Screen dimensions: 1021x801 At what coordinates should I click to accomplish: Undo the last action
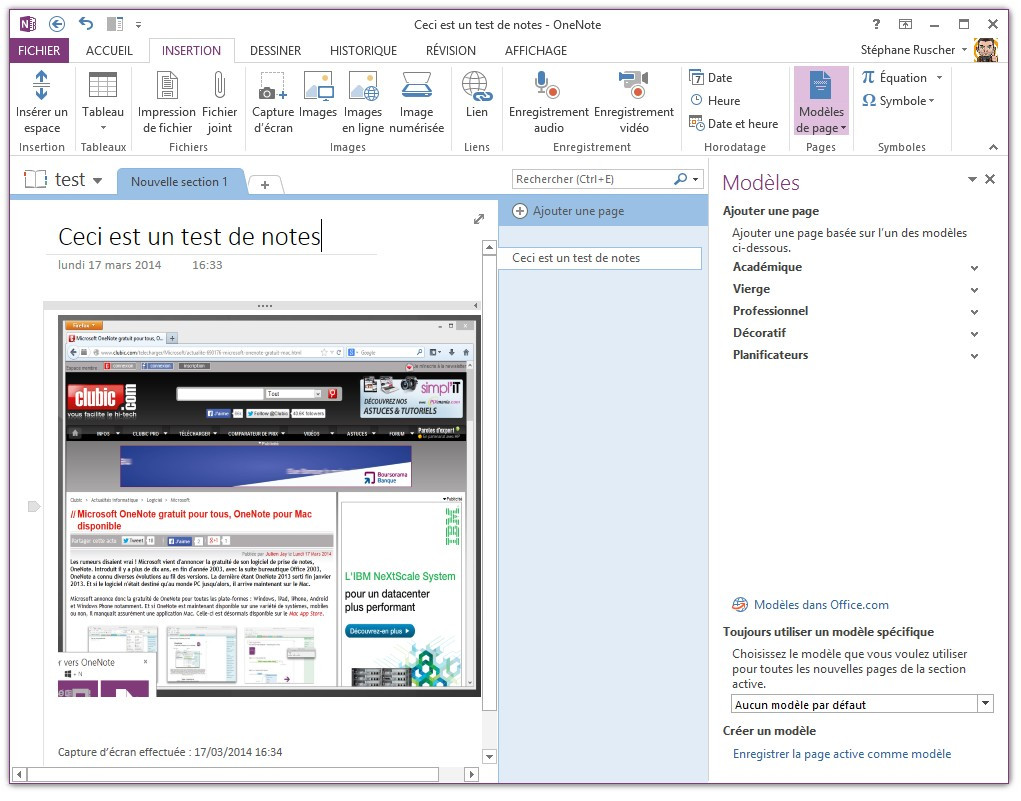[86, 23]
